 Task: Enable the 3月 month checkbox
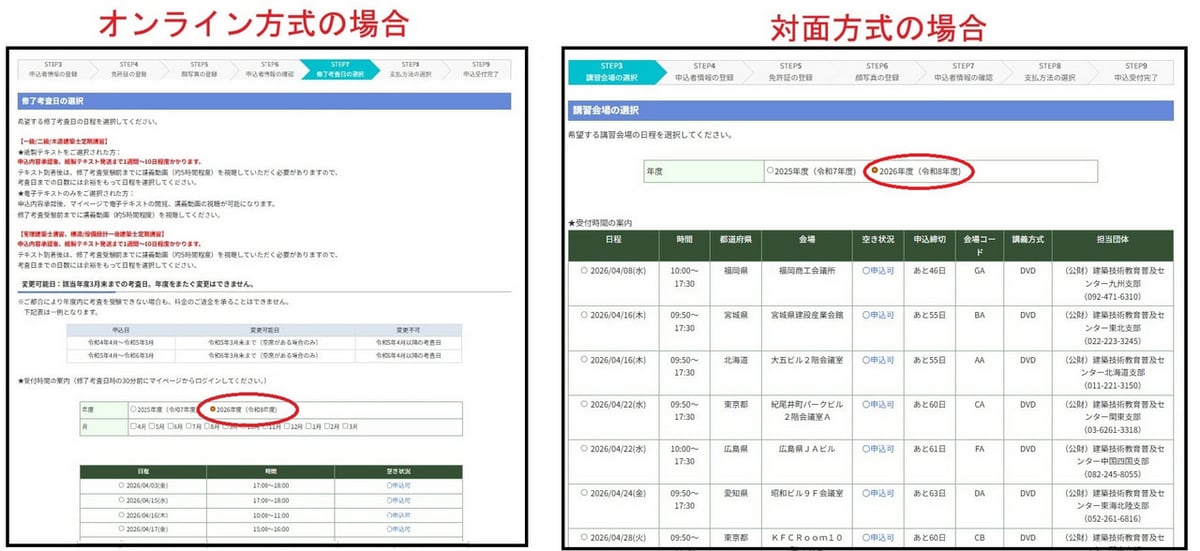pyautogui.click(x=344, y=426)
